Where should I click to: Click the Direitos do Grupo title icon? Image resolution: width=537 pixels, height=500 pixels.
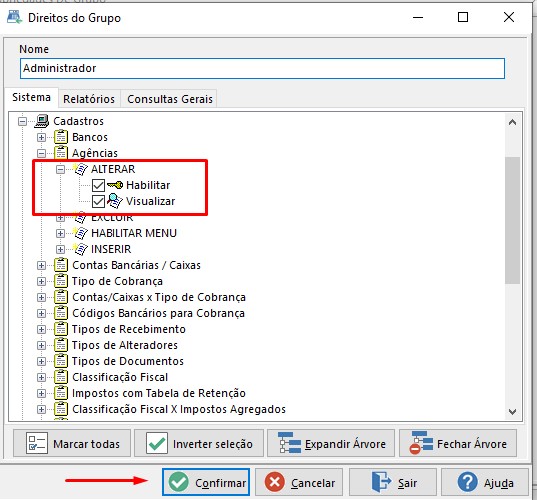pos(14,17)
